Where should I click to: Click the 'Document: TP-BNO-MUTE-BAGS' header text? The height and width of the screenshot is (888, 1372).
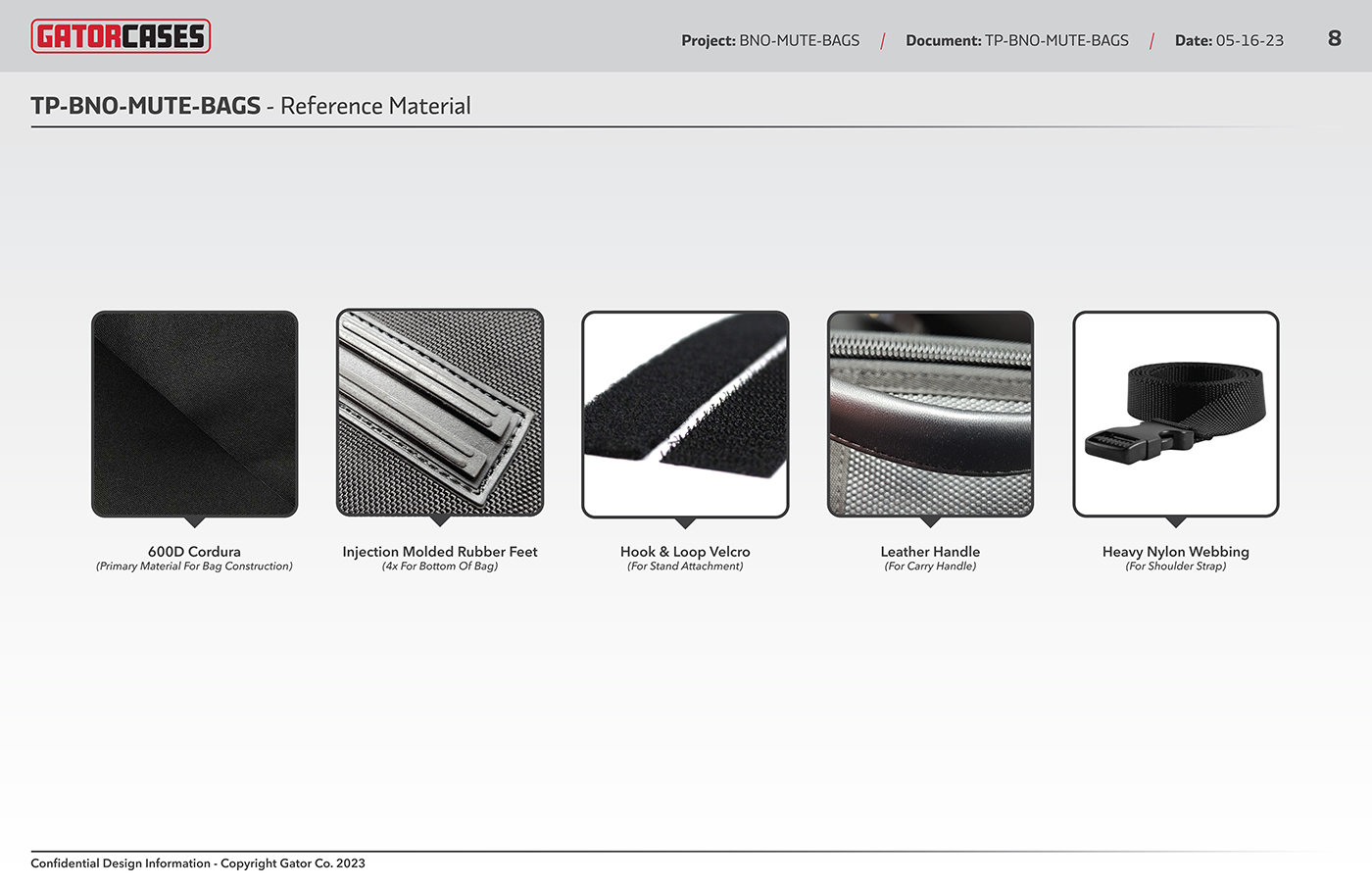click(1017, 40)
